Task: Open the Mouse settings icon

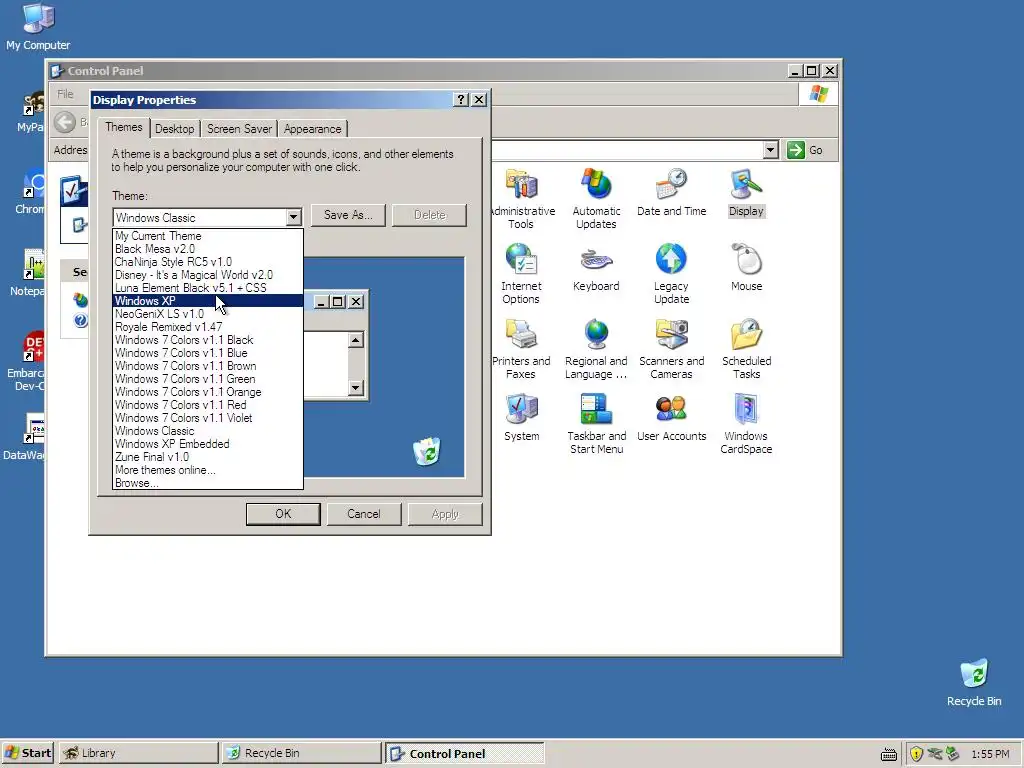Action: click(746, 267)
